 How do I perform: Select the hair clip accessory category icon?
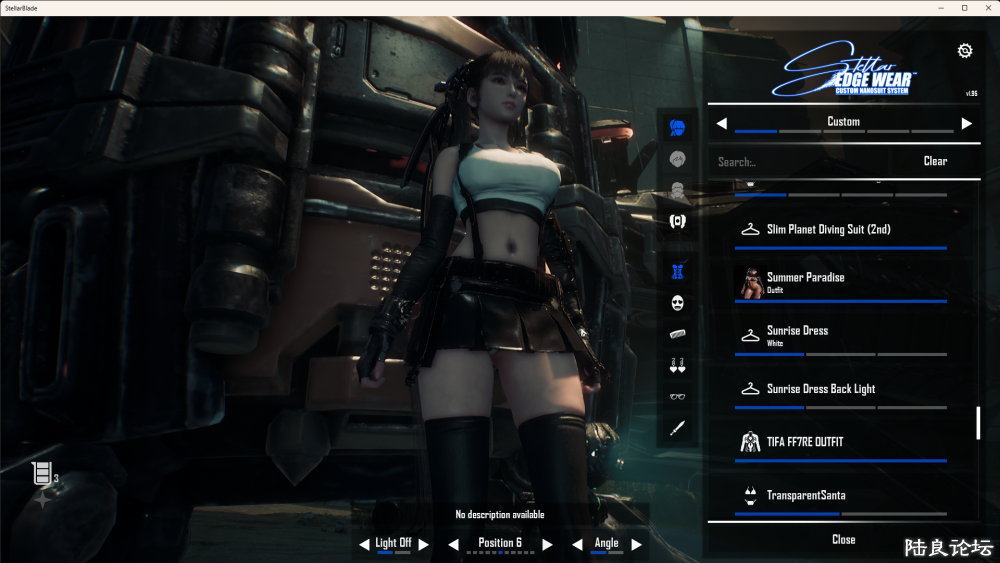[677, 334]
